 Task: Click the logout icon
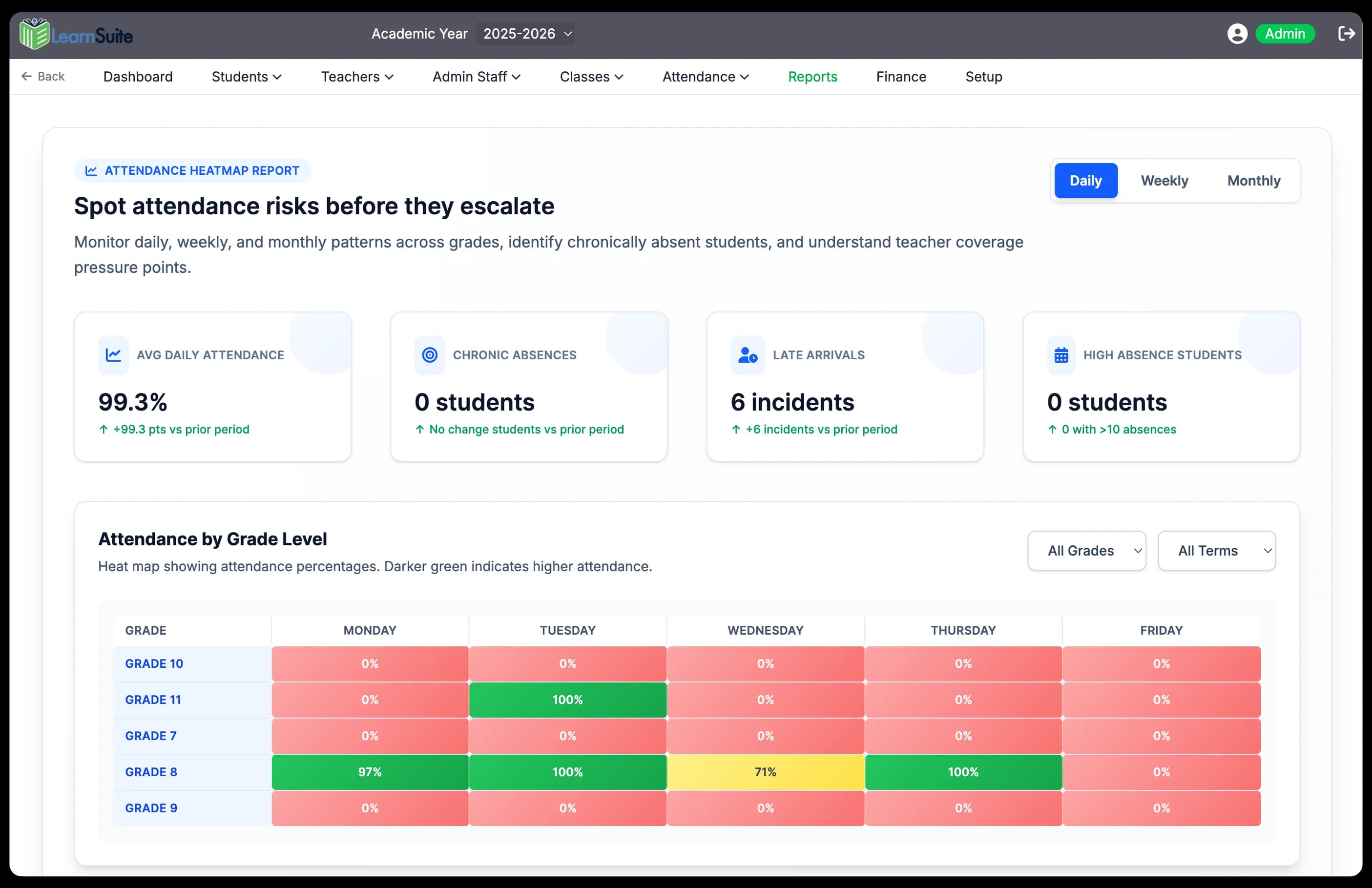pos(1346,34)
